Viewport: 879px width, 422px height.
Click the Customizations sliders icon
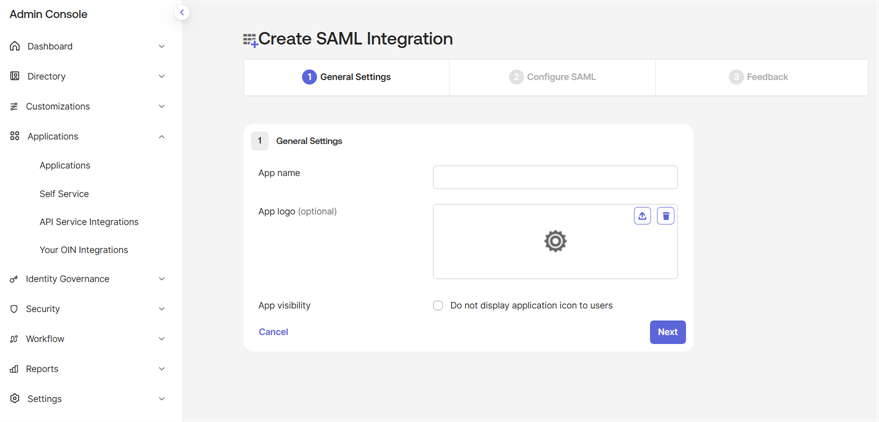15,106
